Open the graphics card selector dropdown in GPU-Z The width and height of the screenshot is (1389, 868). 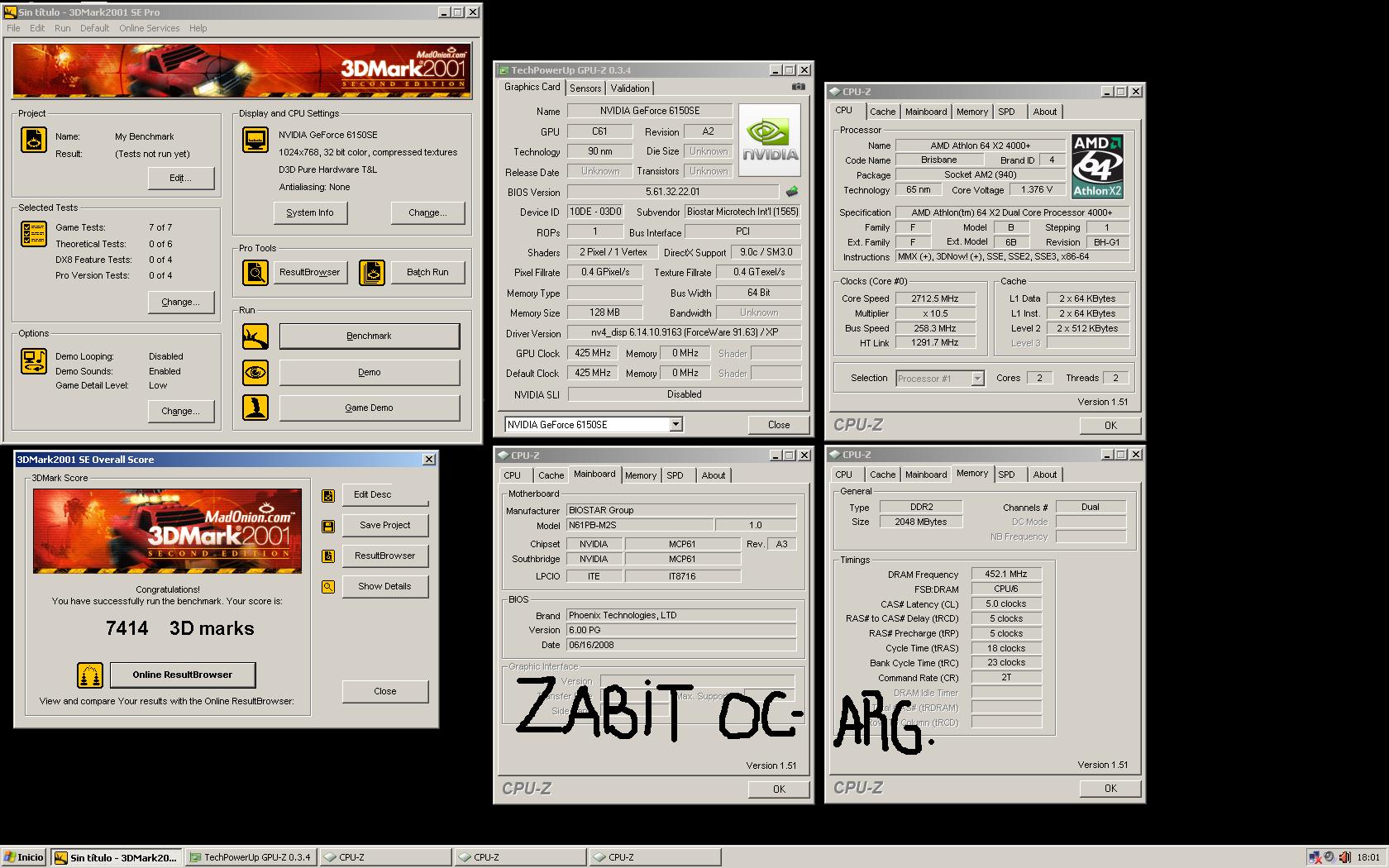tap(675, 425)
